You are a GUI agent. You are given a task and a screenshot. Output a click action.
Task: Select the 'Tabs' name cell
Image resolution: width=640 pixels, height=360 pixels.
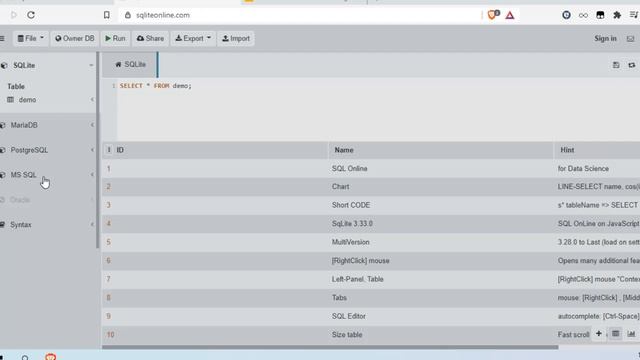pyautogui.click(x=339, y=298)
